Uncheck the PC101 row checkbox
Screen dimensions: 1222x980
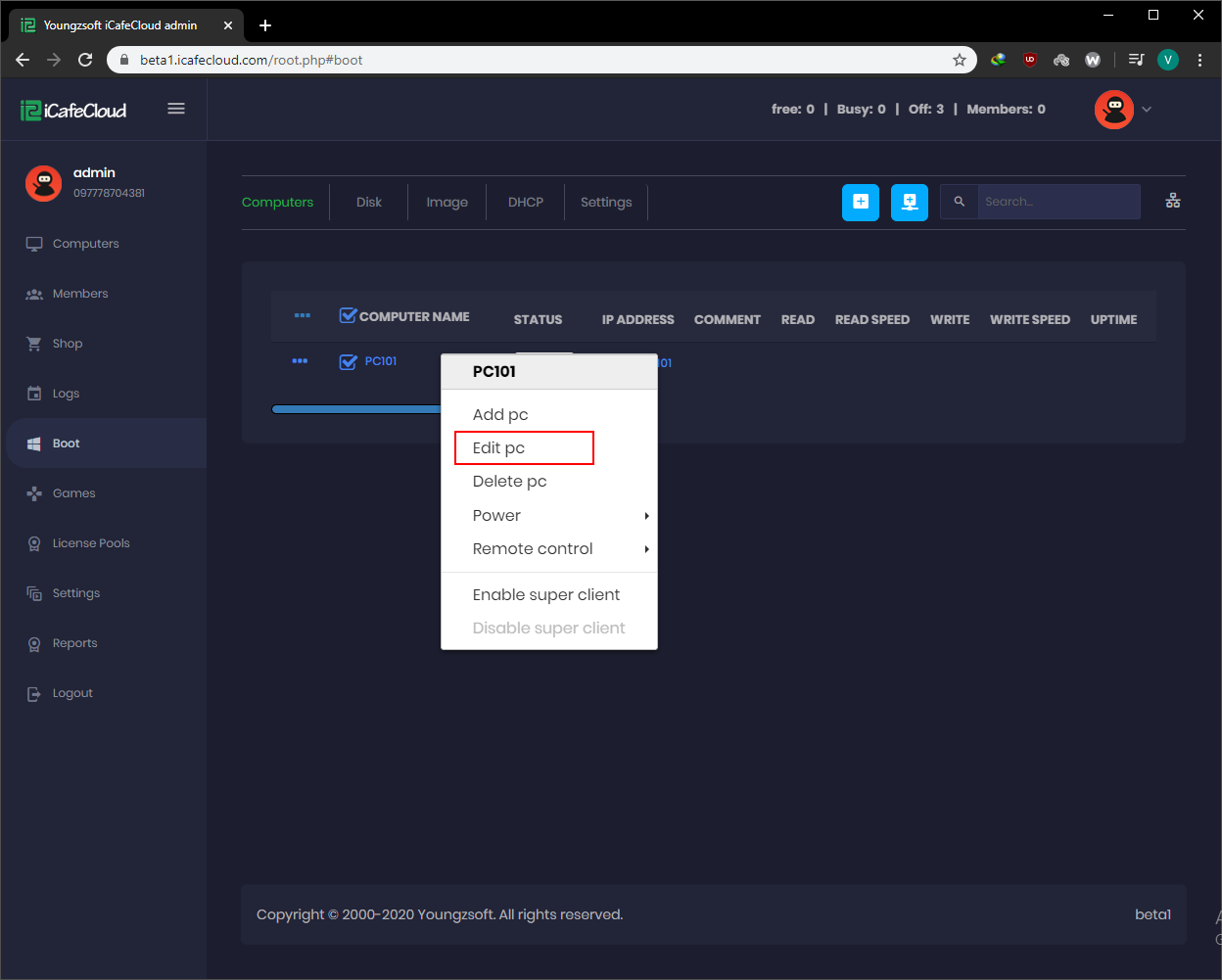tap(349, 361)
